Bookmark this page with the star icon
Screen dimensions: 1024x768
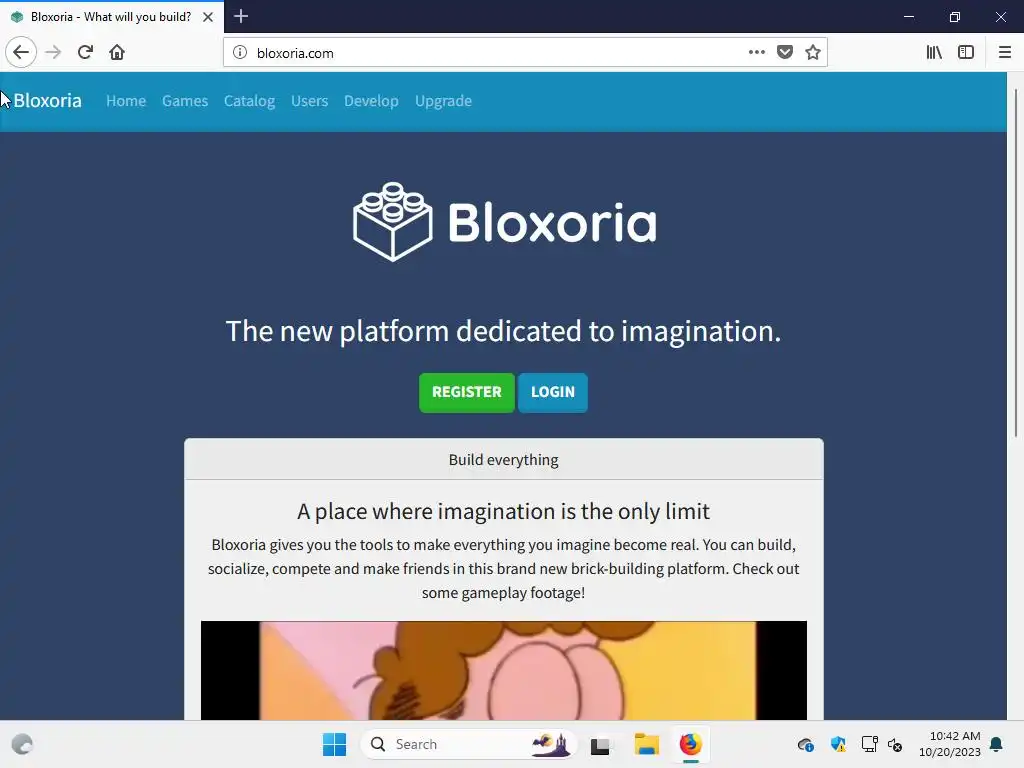[x=812, y=52]
